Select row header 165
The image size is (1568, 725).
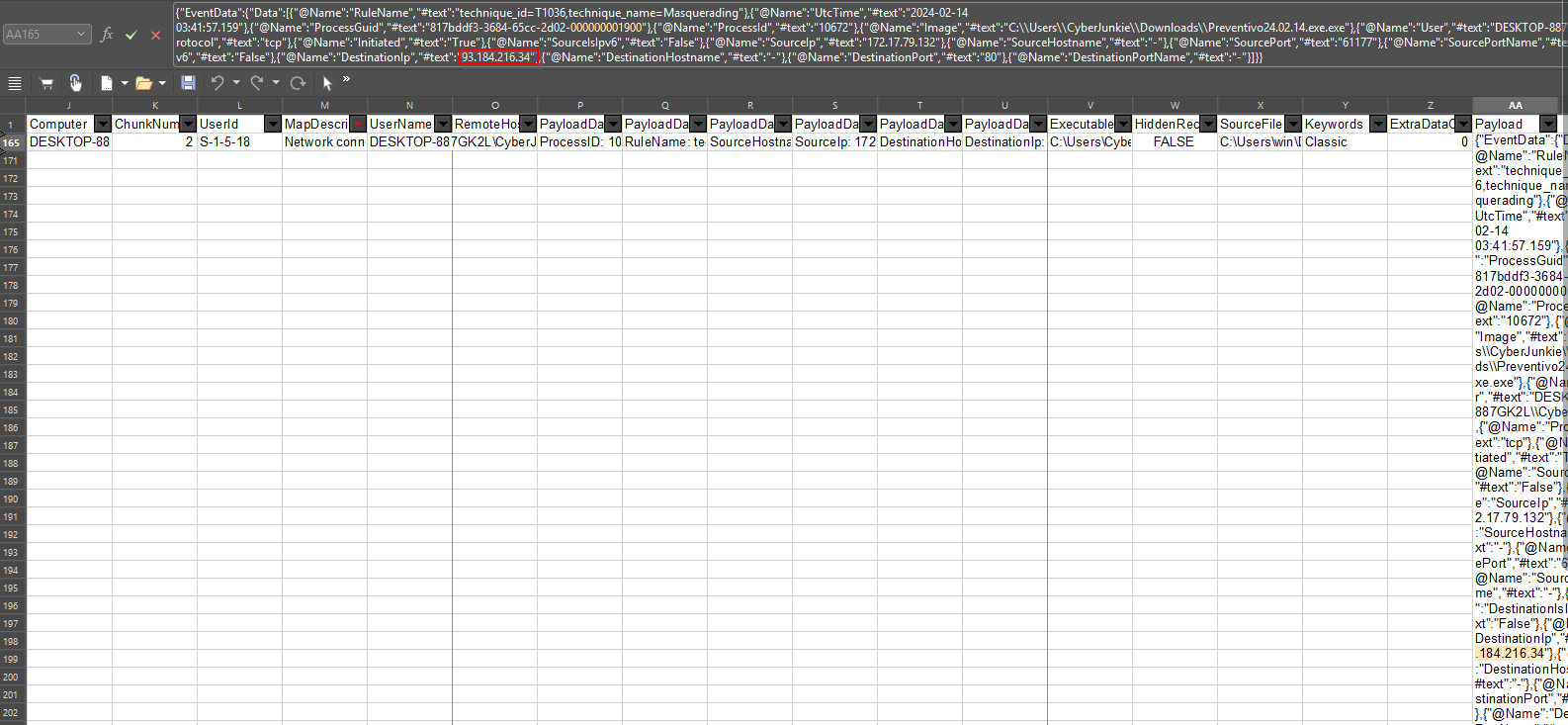[11, 142]
